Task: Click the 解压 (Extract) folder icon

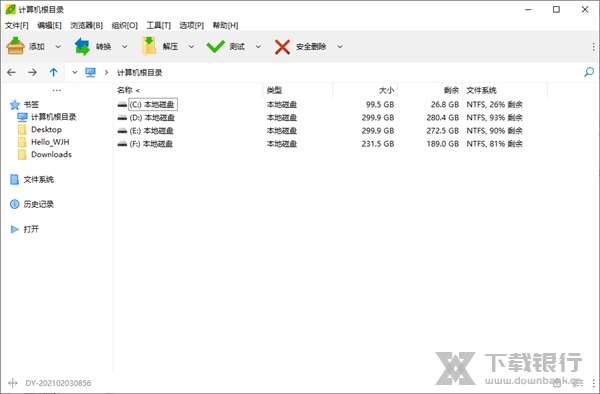Action: tap(148, 46)
